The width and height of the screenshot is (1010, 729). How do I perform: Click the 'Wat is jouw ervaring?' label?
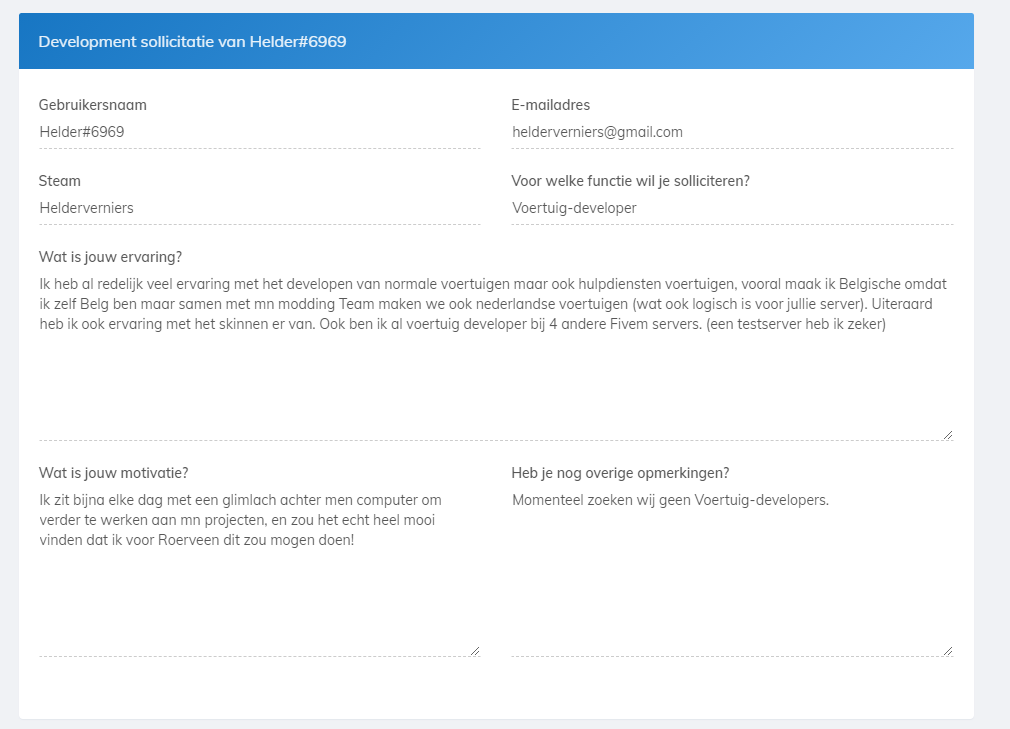click(110, 256)
